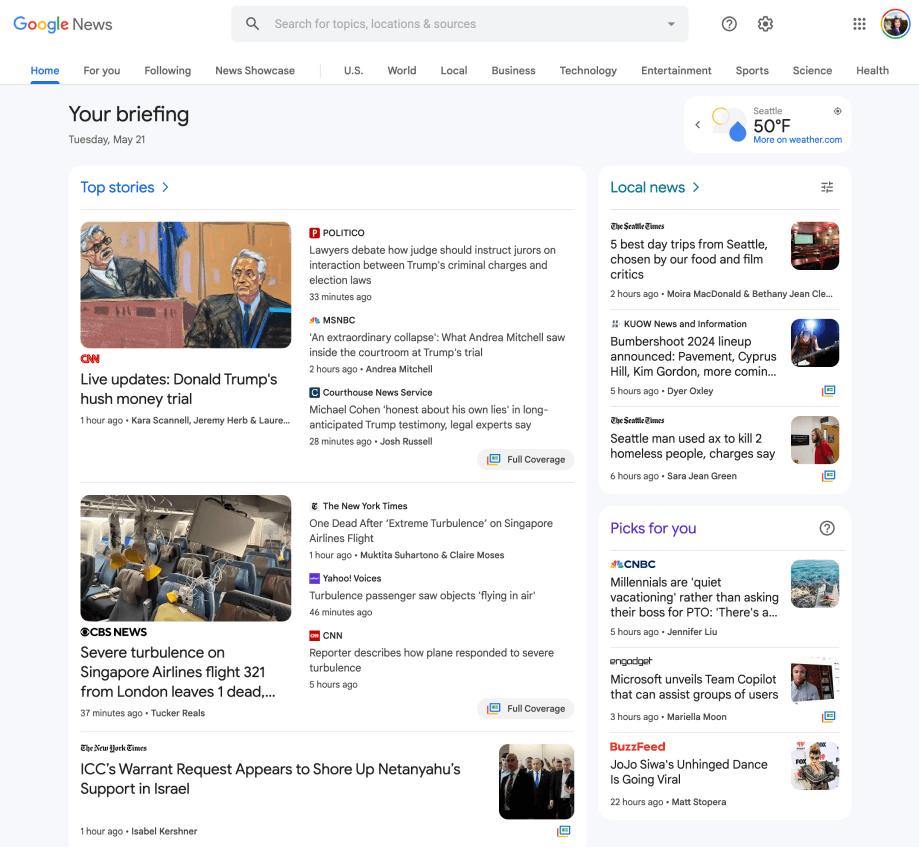Open the Following tab

168,70
